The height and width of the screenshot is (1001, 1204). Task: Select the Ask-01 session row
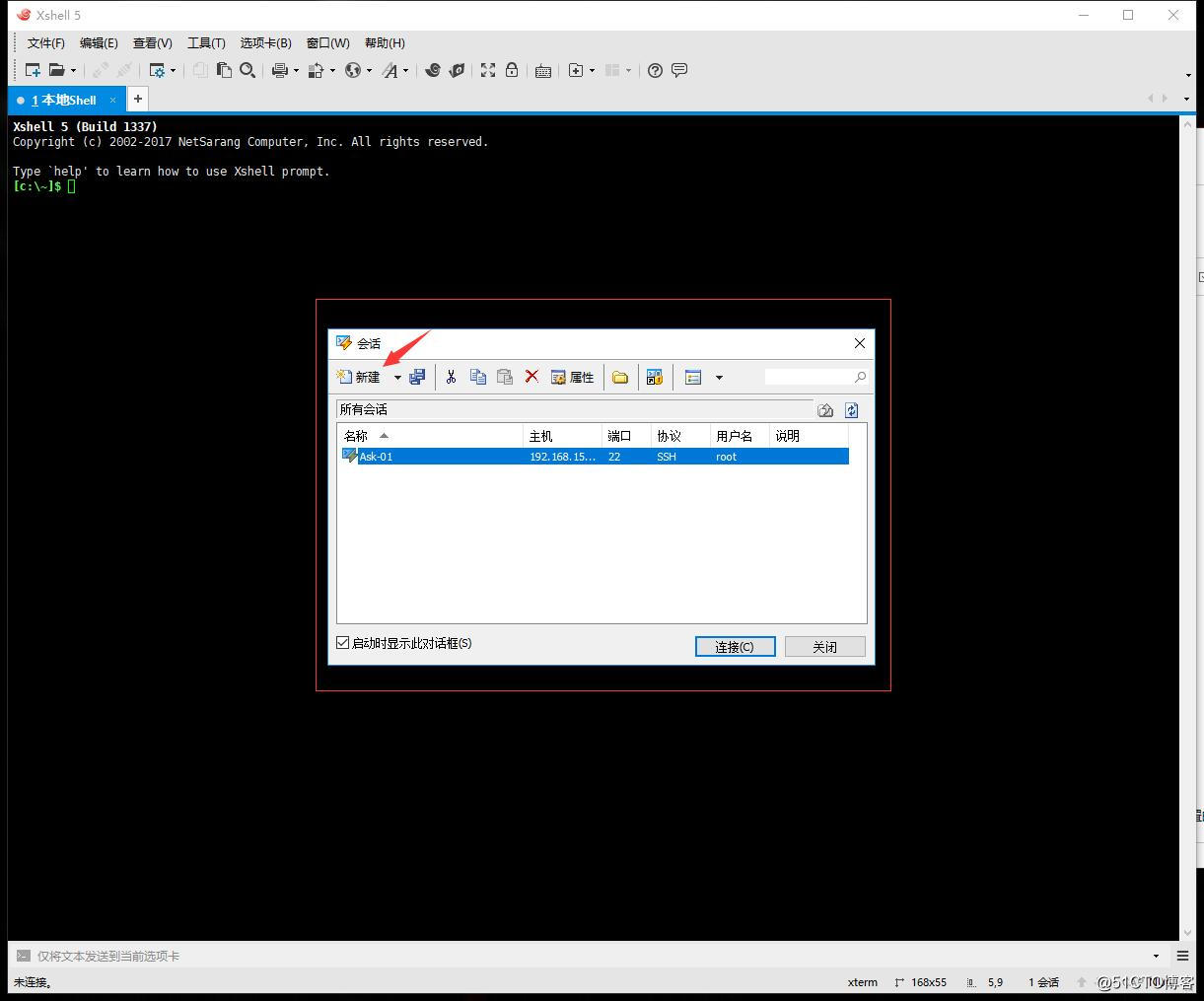[x=595, y=457]
